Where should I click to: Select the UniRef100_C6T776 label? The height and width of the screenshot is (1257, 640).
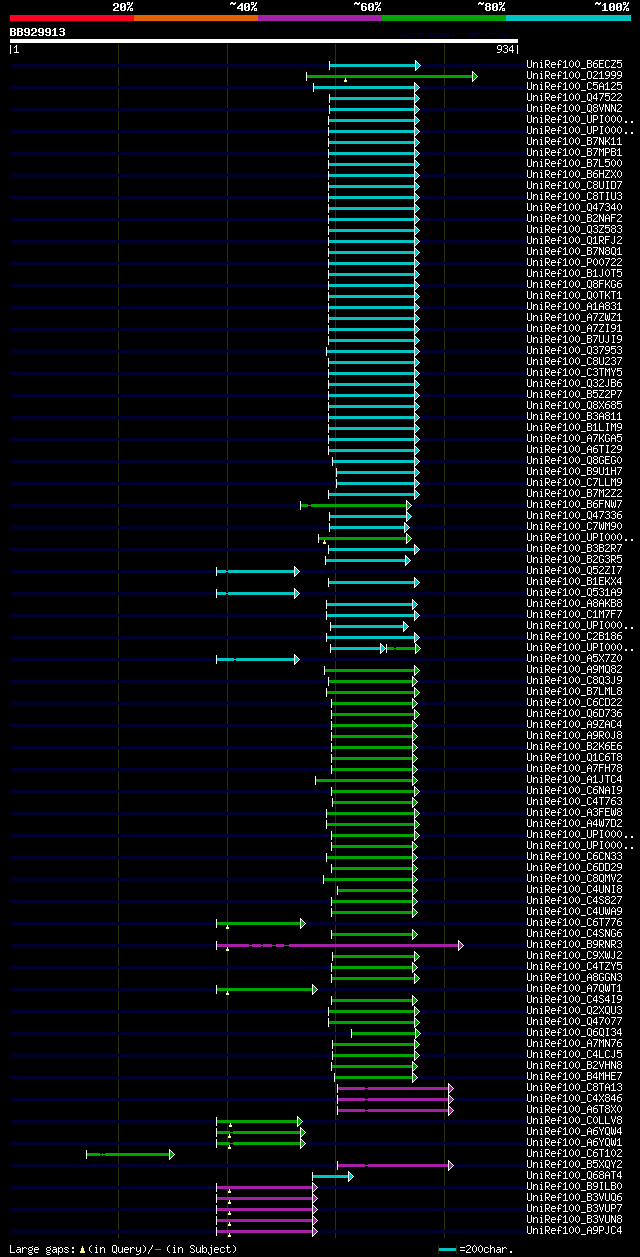(576, 923)
